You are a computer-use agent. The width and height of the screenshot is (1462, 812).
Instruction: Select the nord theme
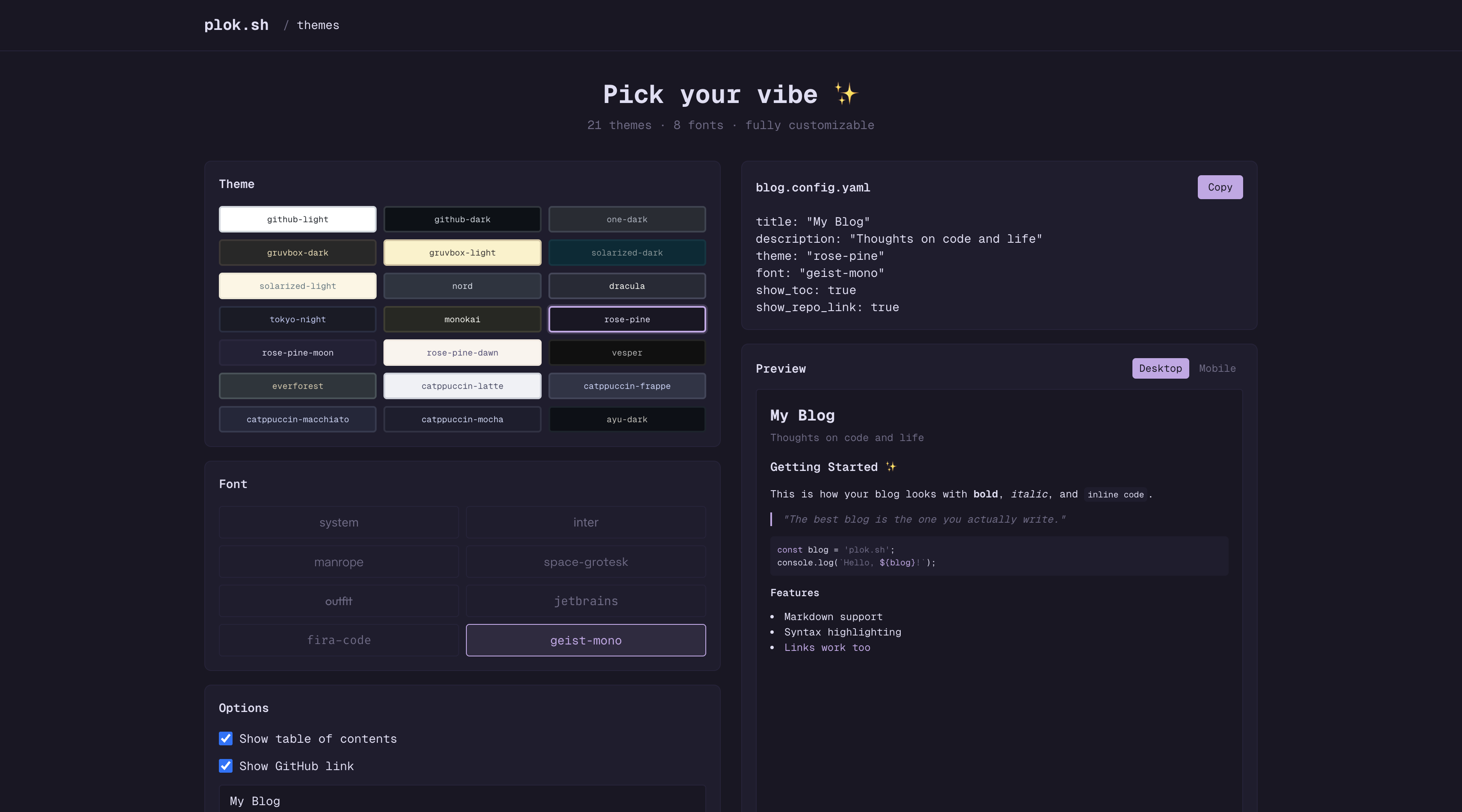pyautogui.click(x=462, y=285)
